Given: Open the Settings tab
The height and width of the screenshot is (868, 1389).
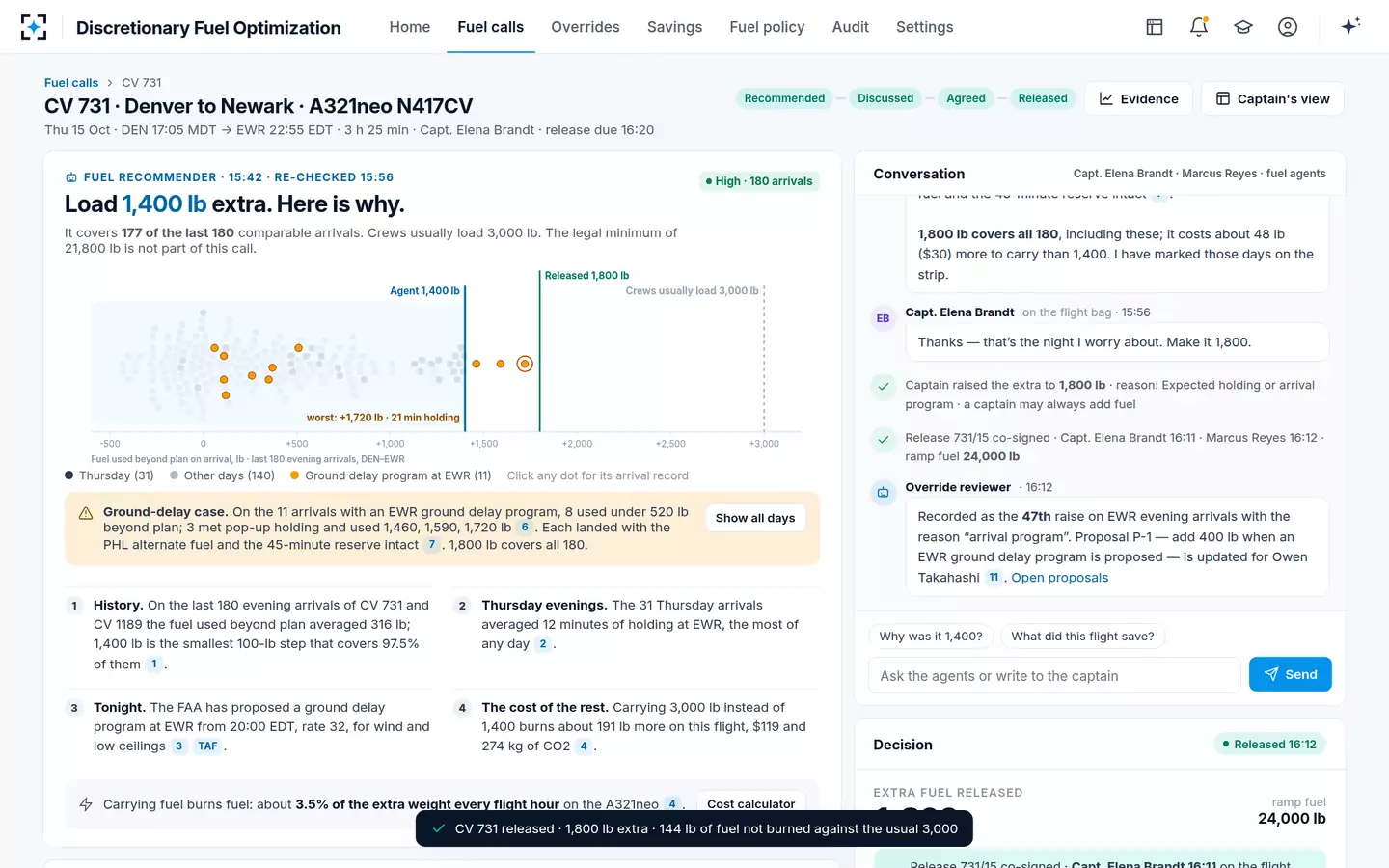Looking at the screenshot, I should click(x=924, y=27).
